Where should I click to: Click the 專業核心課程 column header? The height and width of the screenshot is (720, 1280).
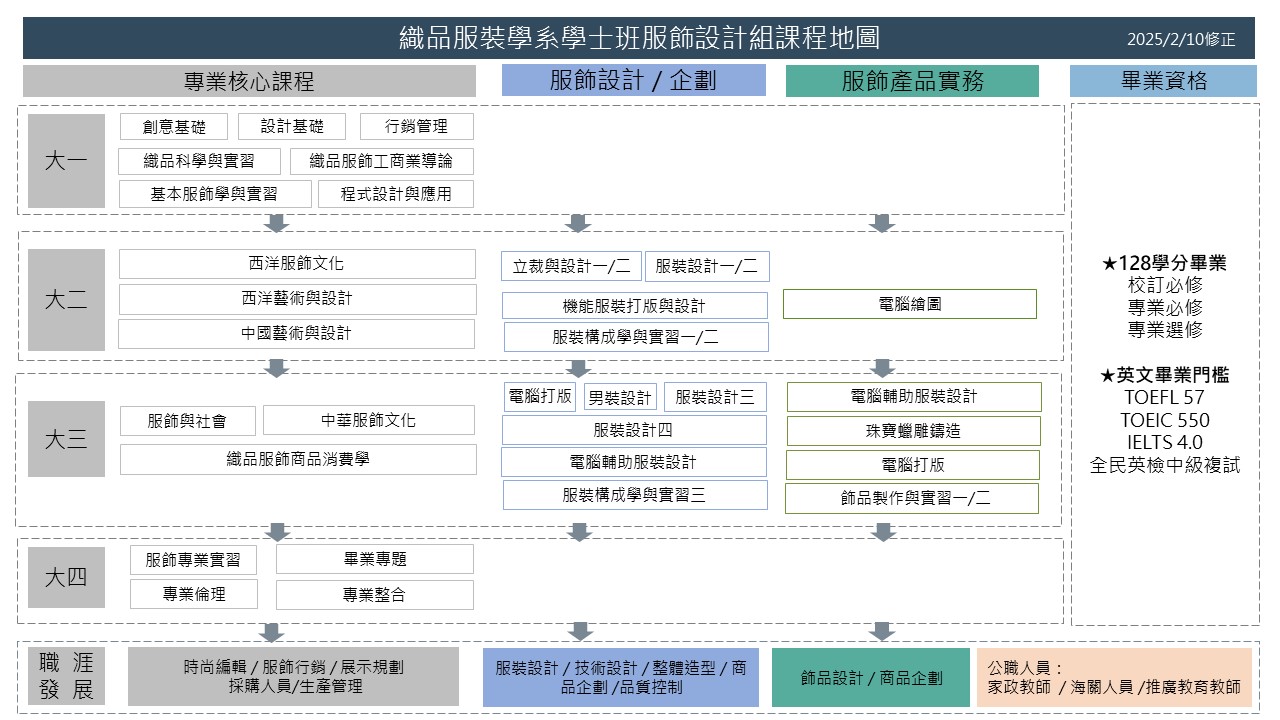(249, 81)
